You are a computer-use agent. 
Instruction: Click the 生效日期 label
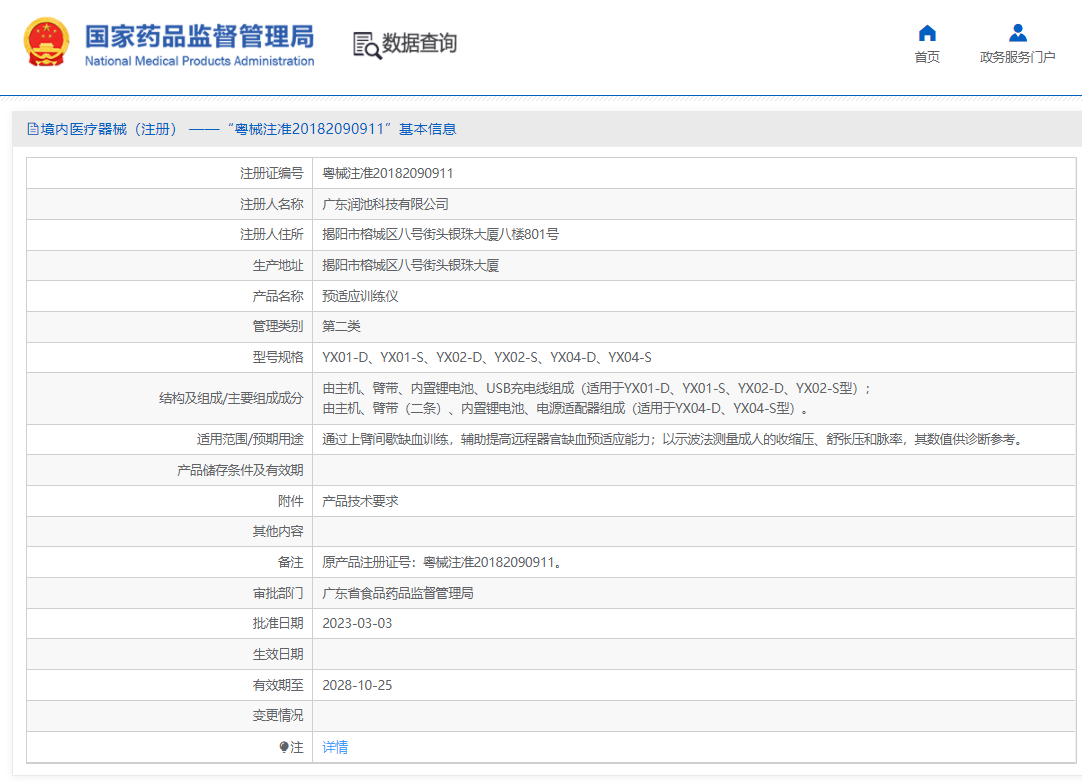coord(277,654)
